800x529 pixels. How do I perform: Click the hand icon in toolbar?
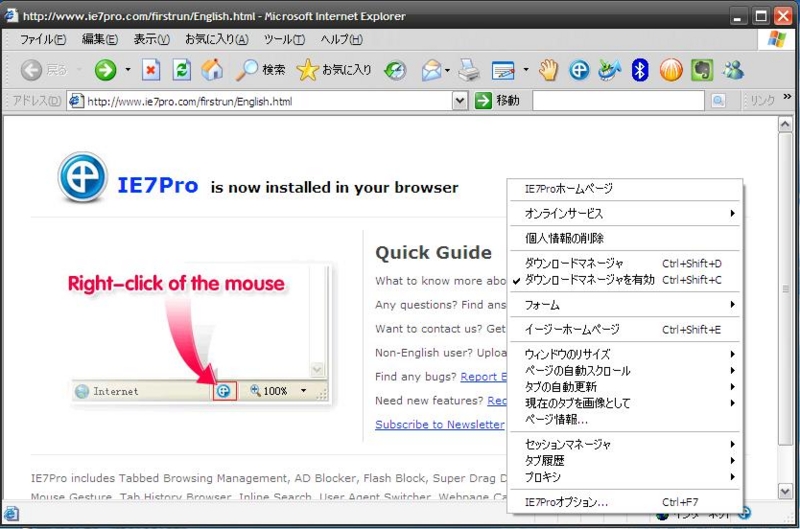[548, 70]
